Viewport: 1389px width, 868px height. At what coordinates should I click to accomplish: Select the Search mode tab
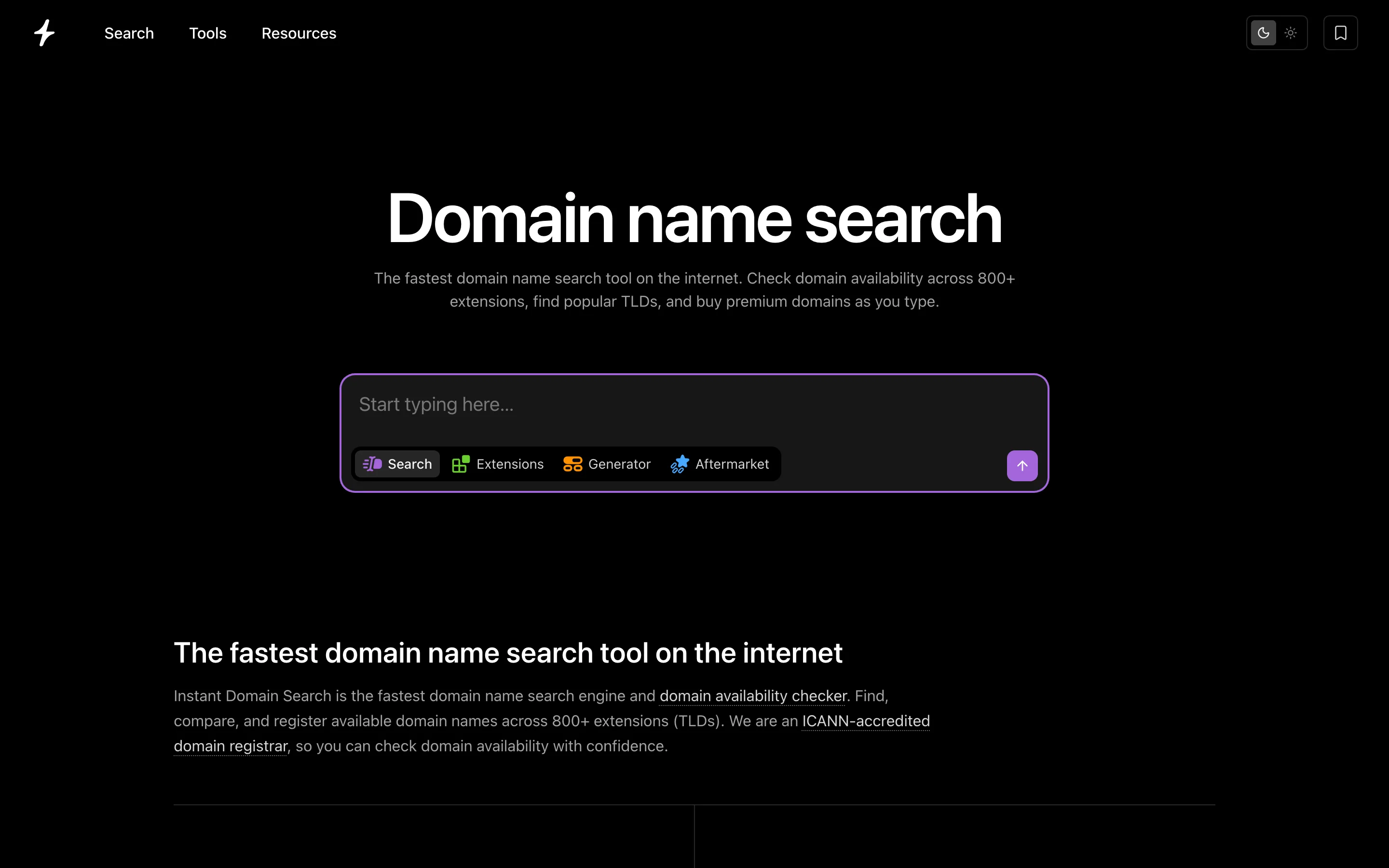[397, 464]
